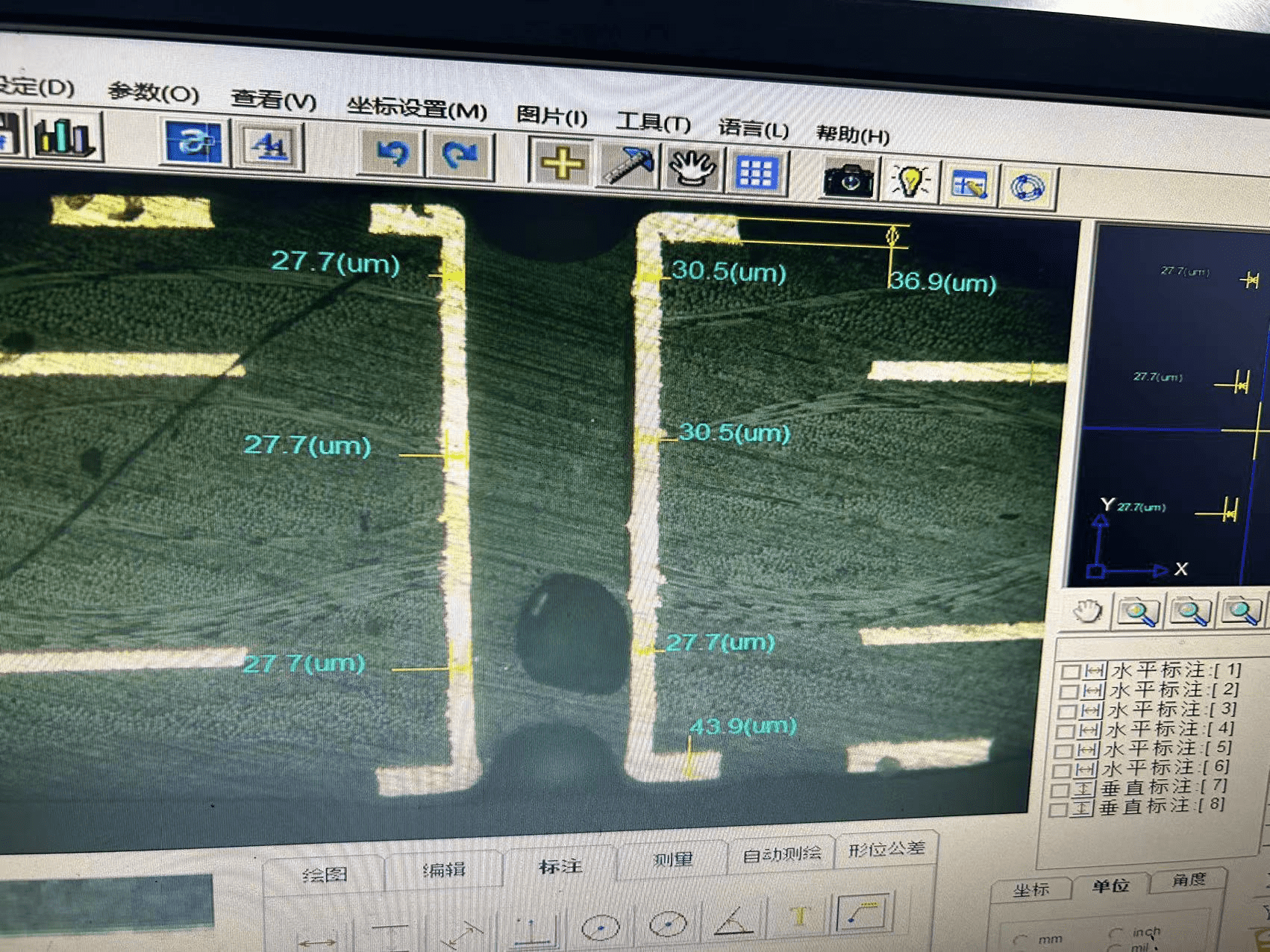Undo the last action with the toolbar arrow
Viewport: 1270px width, 952px height.
click(x=392, y=154)
